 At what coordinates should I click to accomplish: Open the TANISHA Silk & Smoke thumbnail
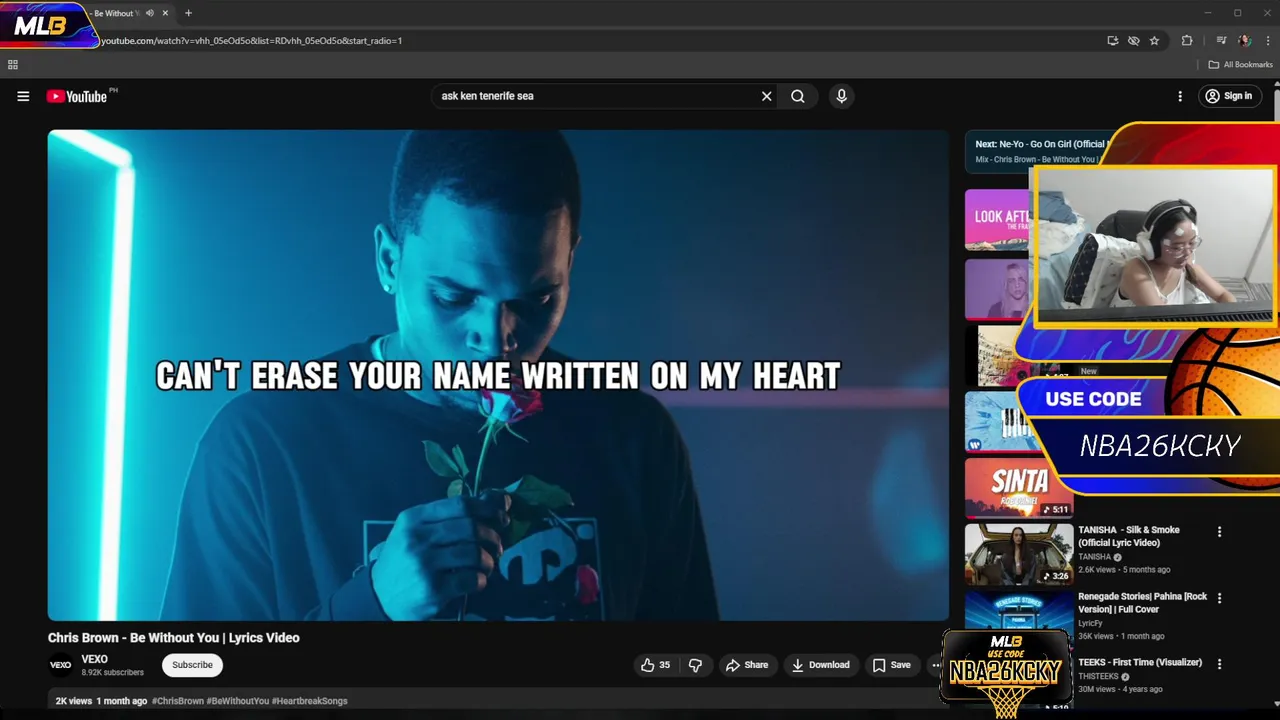(1019, 554)
